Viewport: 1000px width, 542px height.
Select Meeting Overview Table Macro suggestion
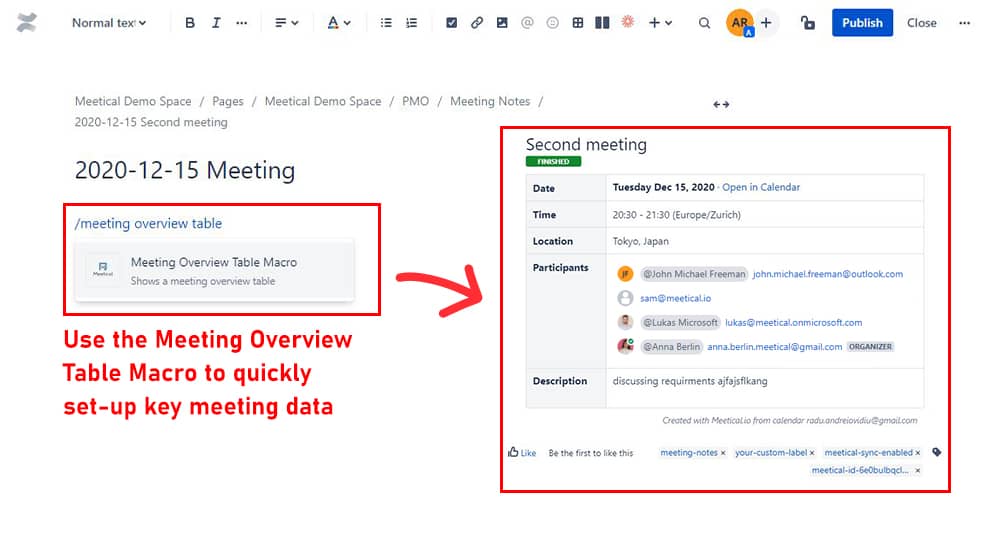coord(214,270)
